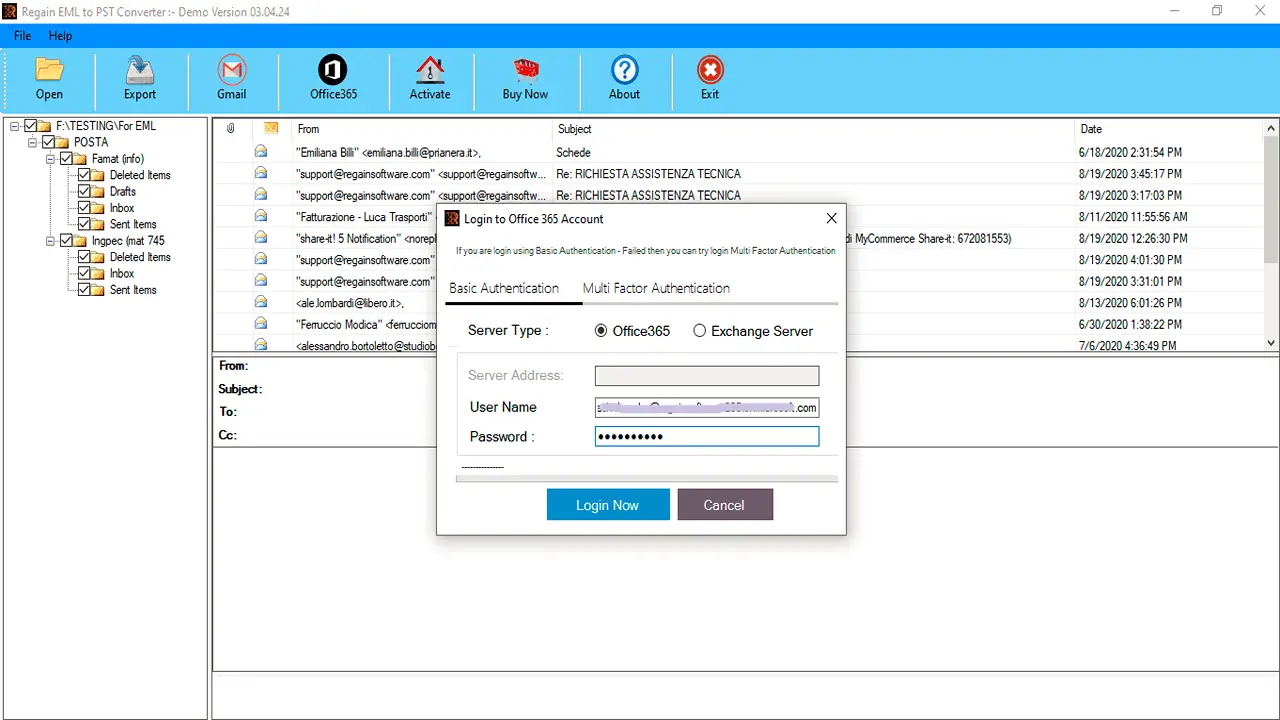This screenshot has height=720, width=1280.
Task: Open the Help menu
Action: (60, 36)
